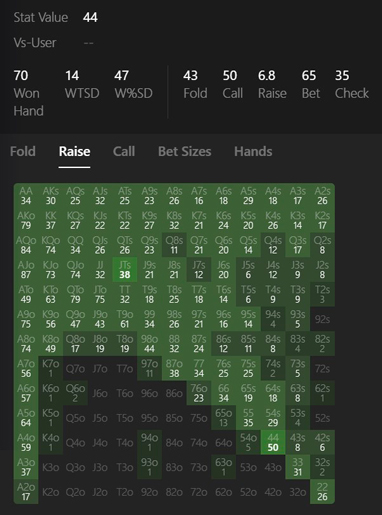Click the WTSD stat
Screen dimensions: 382x515
coord(82,84)
